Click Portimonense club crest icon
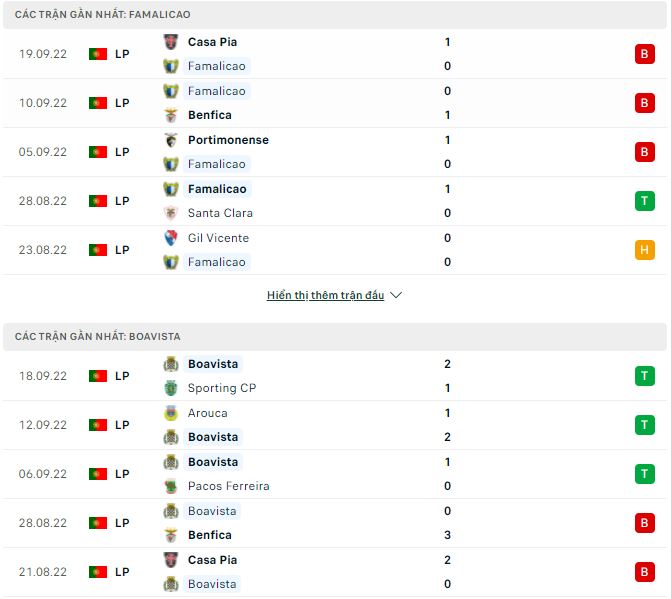 (171, 140)
